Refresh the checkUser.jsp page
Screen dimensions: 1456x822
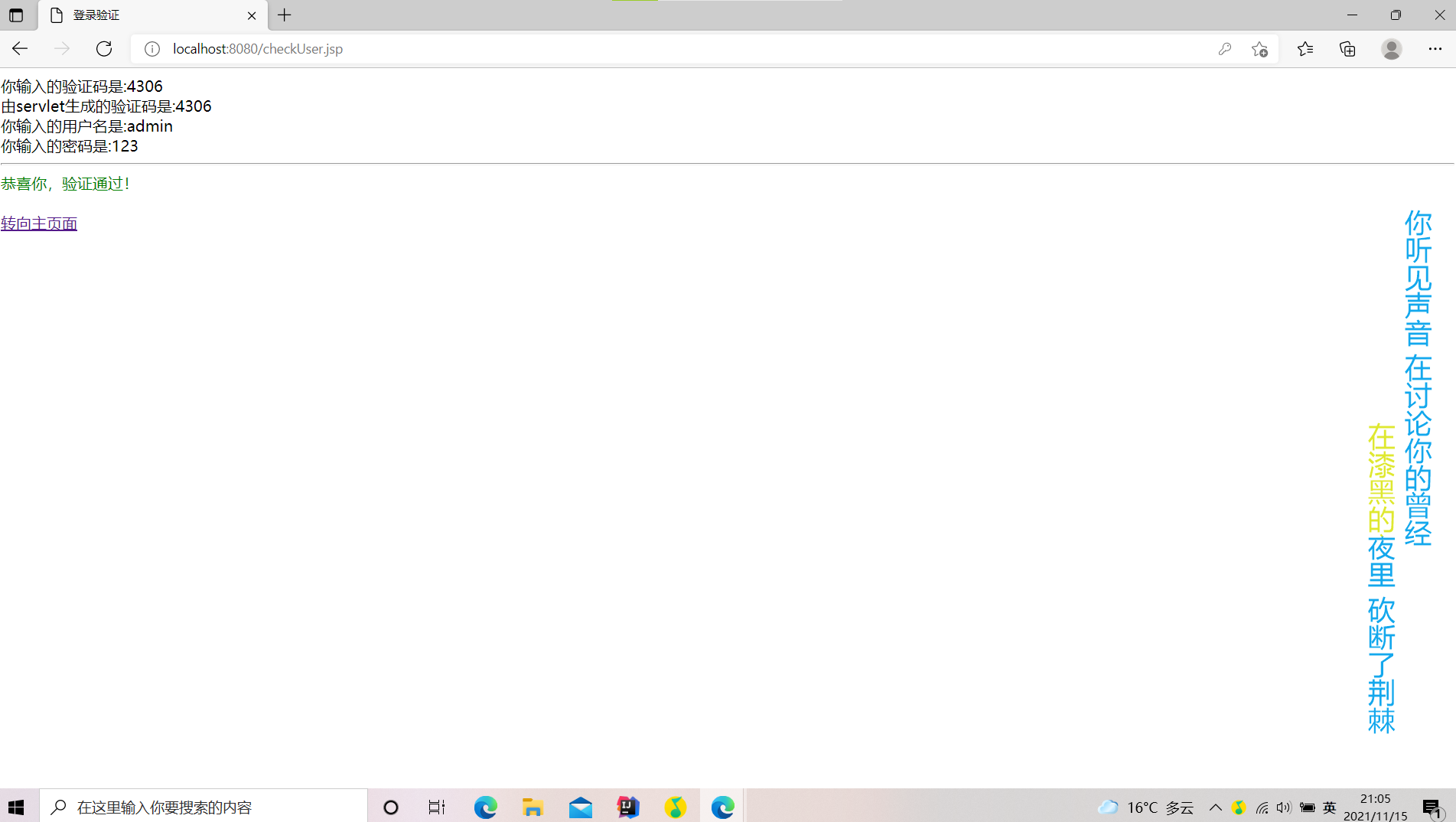pyautogui.click(x=104, y=49)
